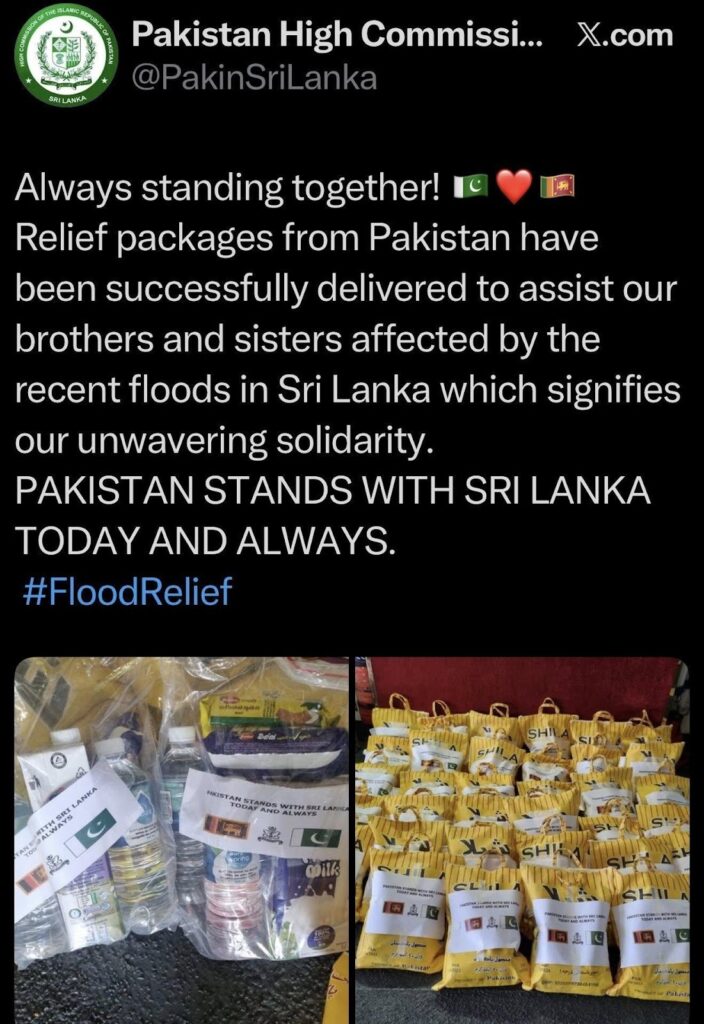704x1024 pixels.
Task: Click the Pakistan flag emoji in tweet
Action: tap(472, 186)
